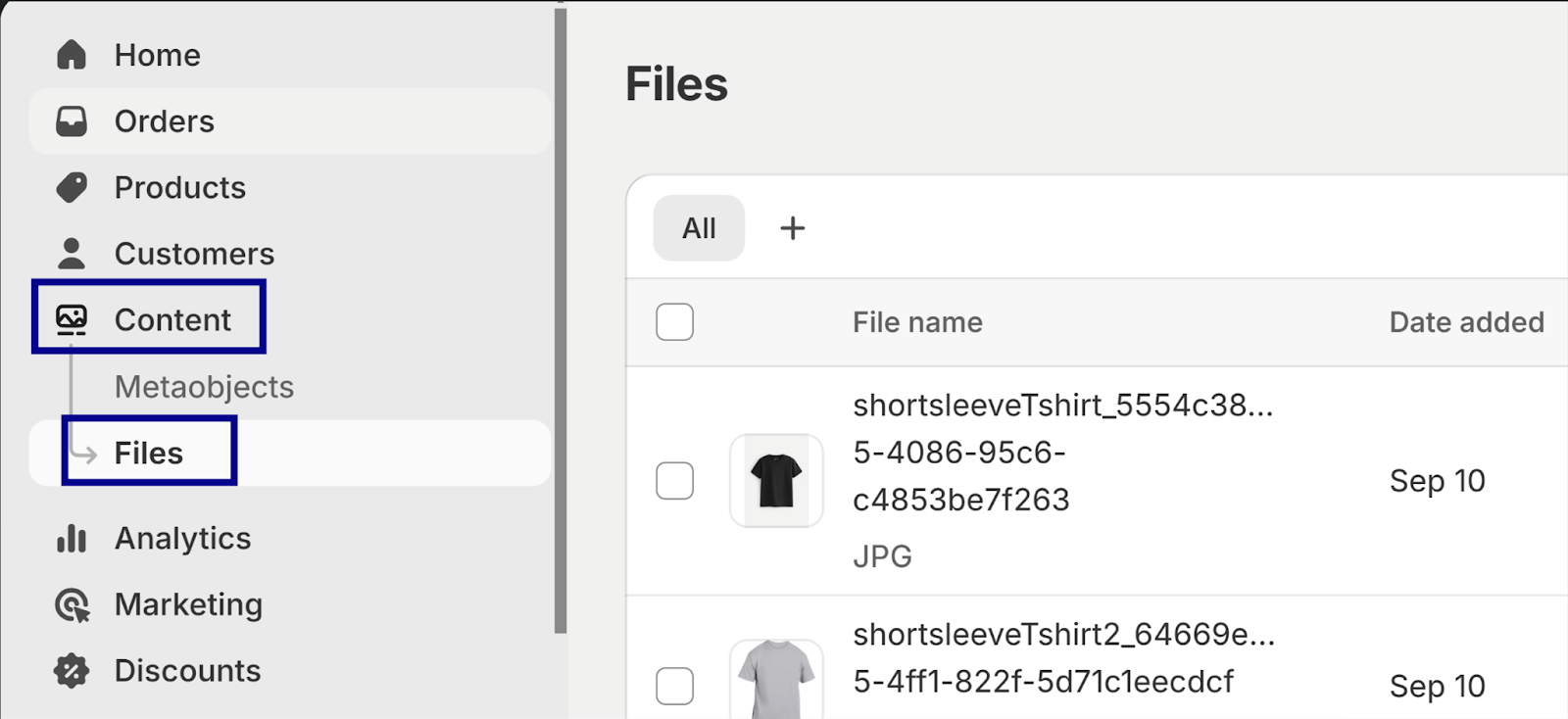Click the Content image icon
The width and height of the screenshot is (1568, 719).
[72, 320]
